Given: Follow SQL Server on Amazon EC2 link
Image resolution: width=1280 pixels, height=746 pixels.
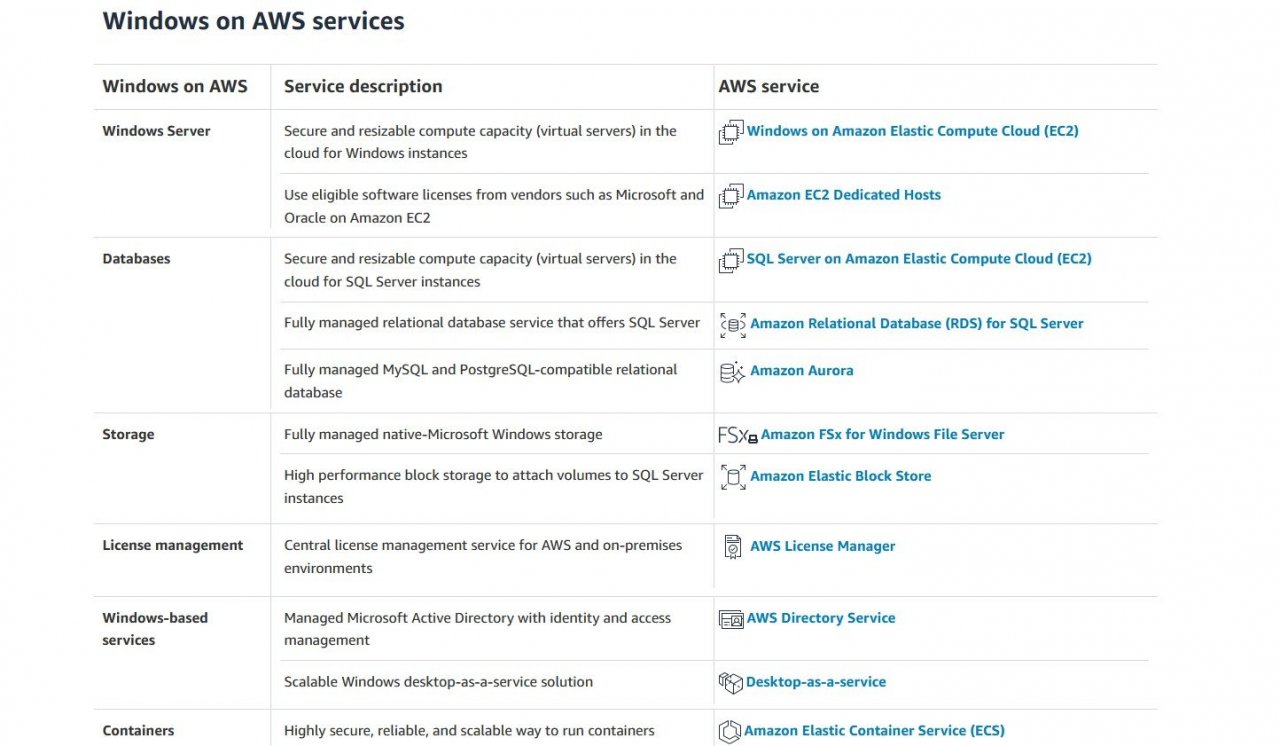Looking at the screenshot, I should (x=918, y=259).
